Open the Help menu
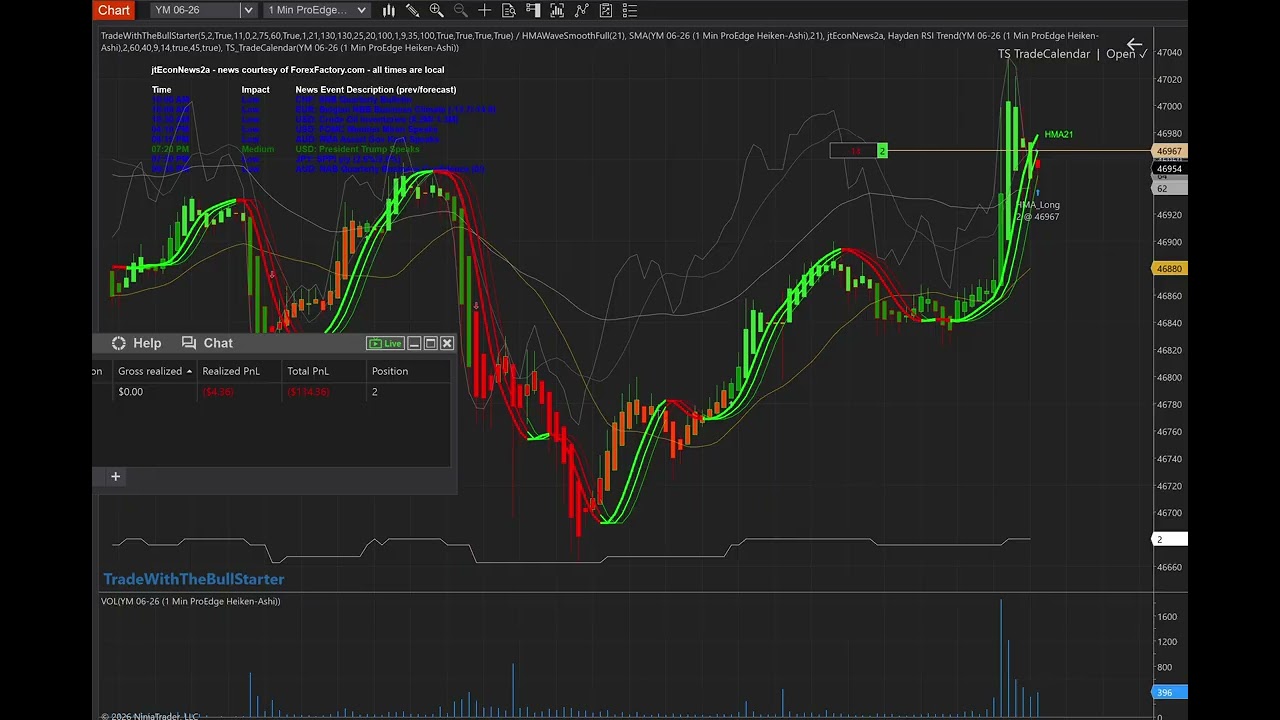The image size is (1280, 720). 147,343
